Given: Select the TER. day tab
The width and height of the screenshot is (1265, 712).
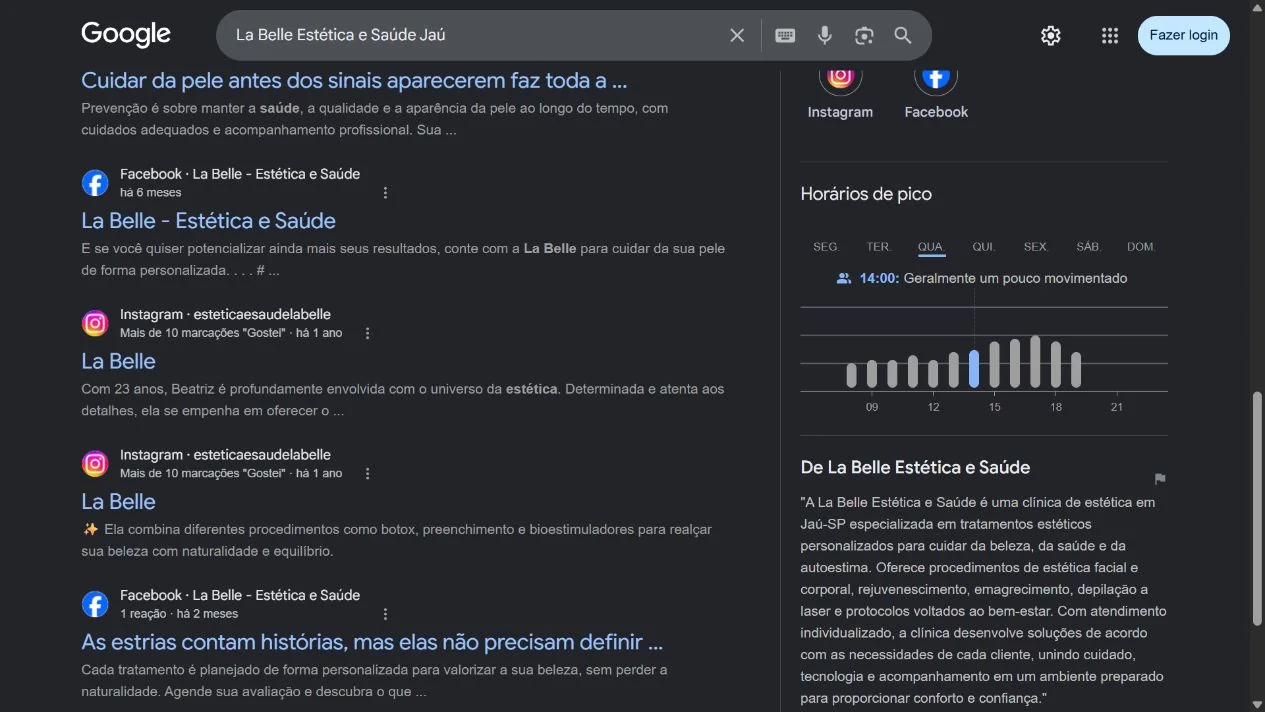Looking at the screenshot, I should point(879,247).
